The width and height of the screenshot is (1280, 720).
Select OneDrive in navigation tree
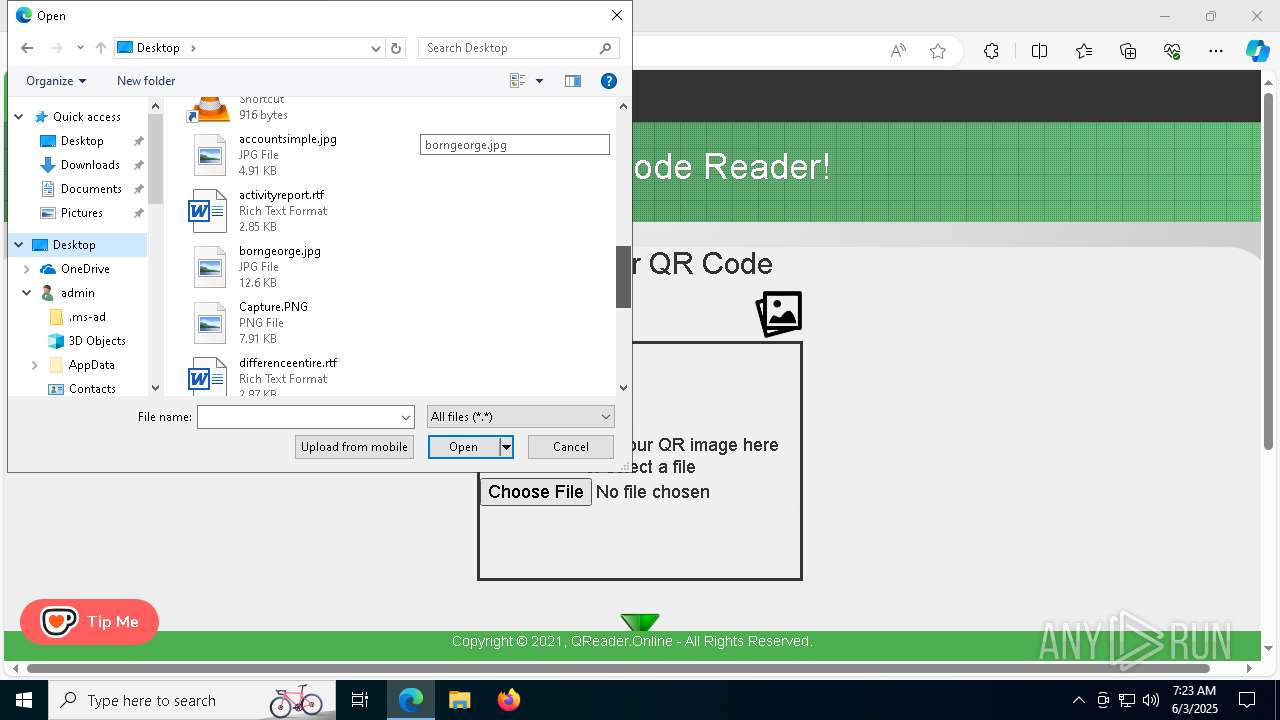pyautogui.click(x=85, y=269)
